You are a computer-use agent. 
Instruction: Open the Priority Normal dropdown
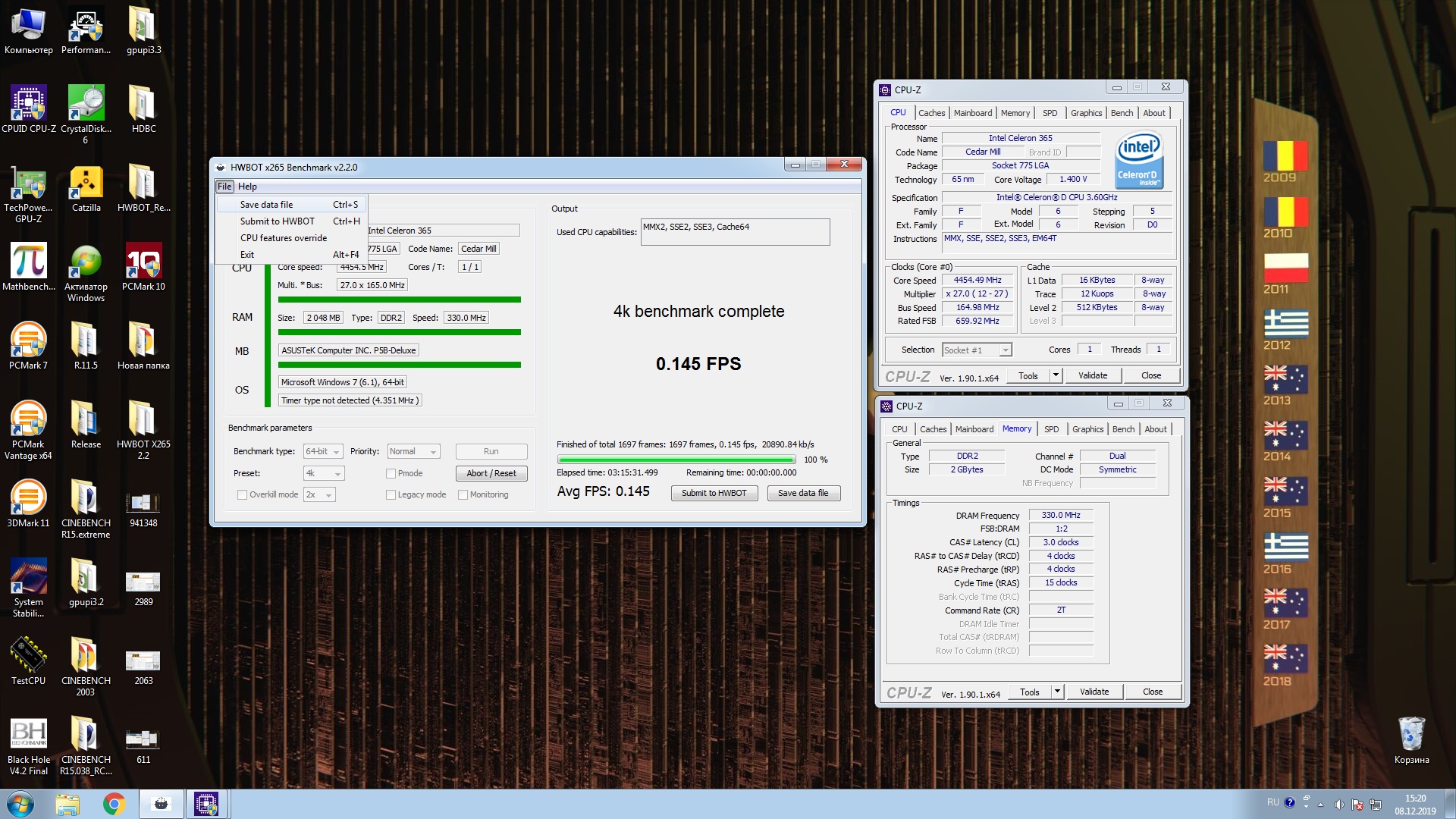413,451
